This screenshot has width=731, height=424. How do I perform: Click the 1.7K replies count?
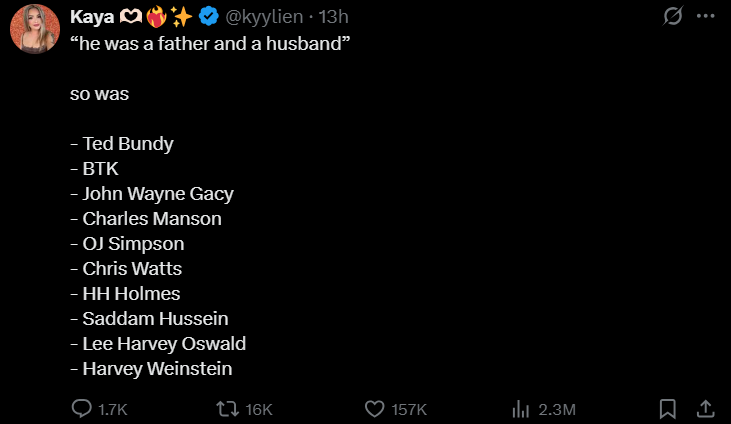pos(112,410)
